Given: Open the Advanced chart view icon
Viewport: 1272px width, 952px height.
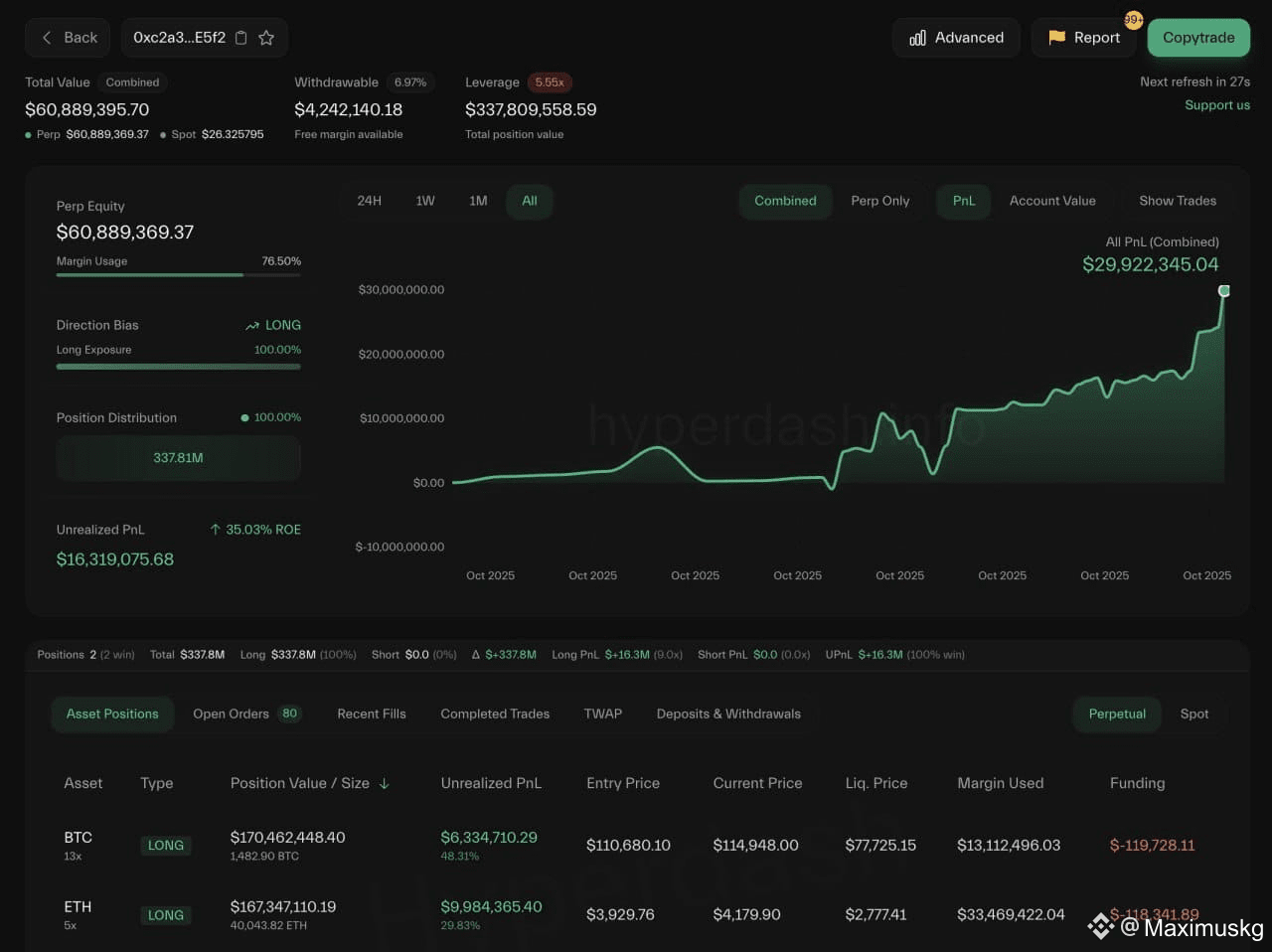Looking at the screenshot, I should click(x=917, y=38).
